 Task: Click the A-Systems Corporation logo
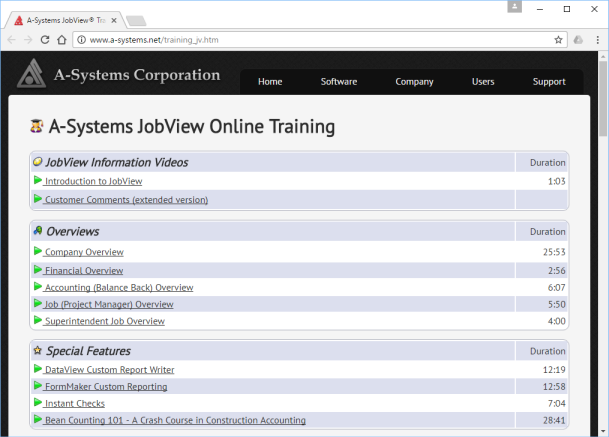(120, 76)
